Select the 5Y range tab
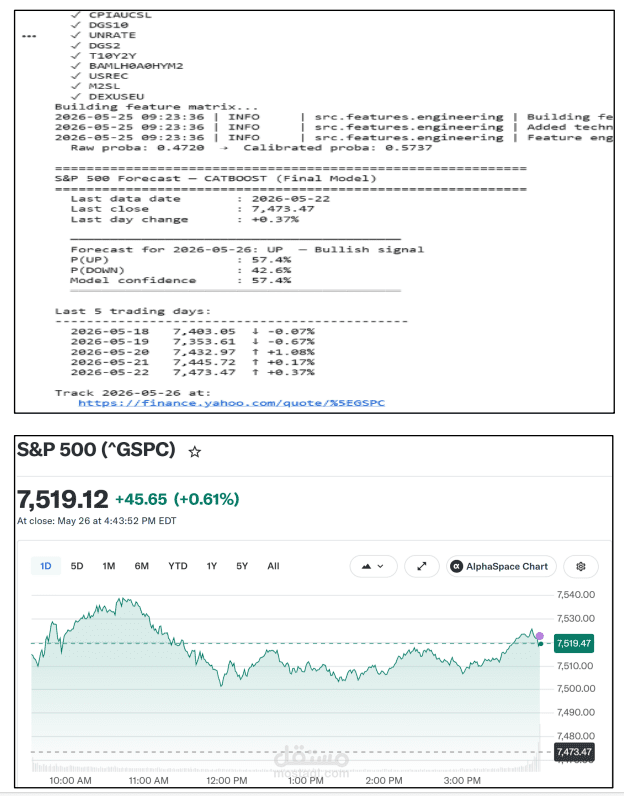Screen dimensions: 624x796 point(242,566)
